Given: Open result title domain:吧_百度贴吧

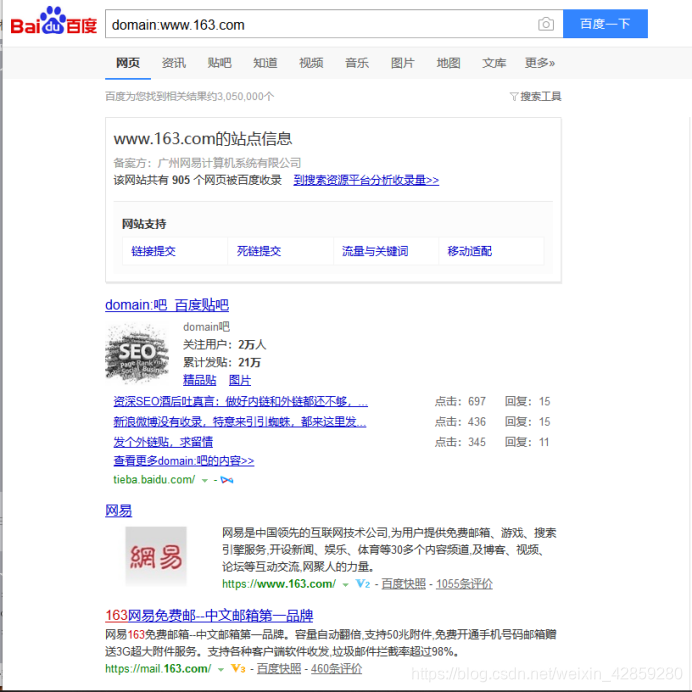Looking at the screenshot, I should pos(167,305).
